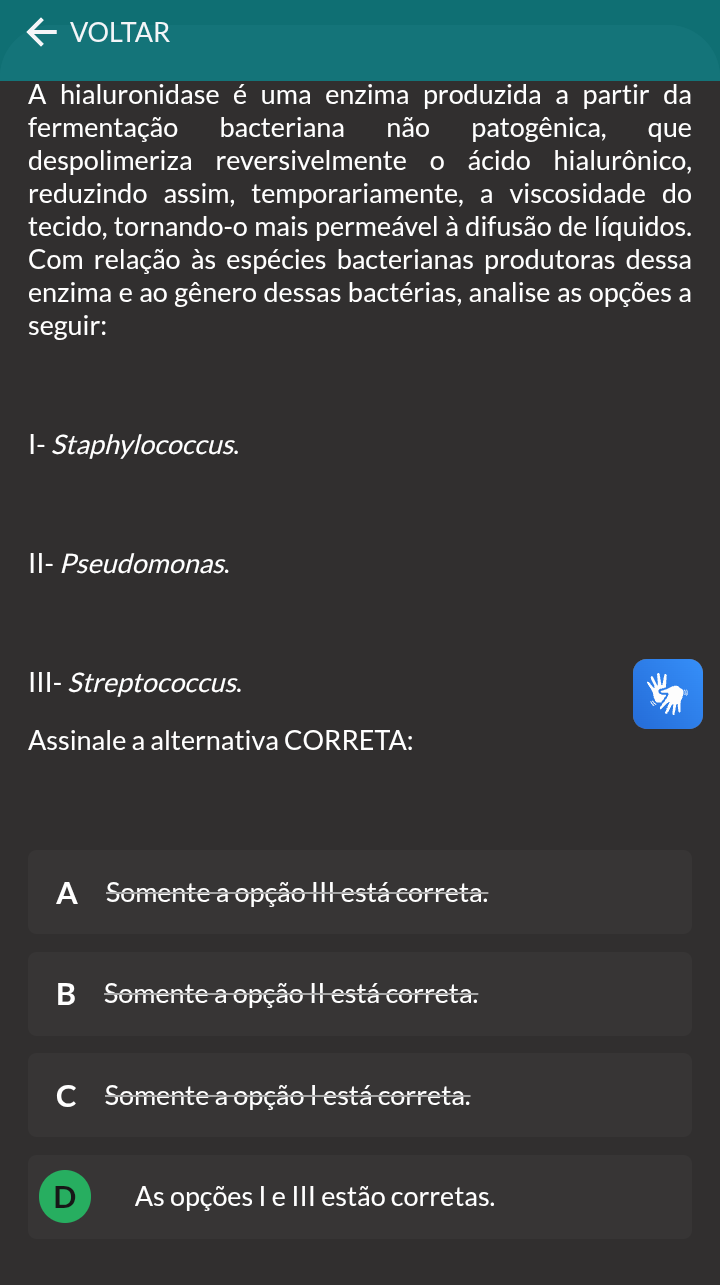Select answer 'Somente a opção III está correta'
Viewport: 720px width, 1285px height.
tap(360, 892)
